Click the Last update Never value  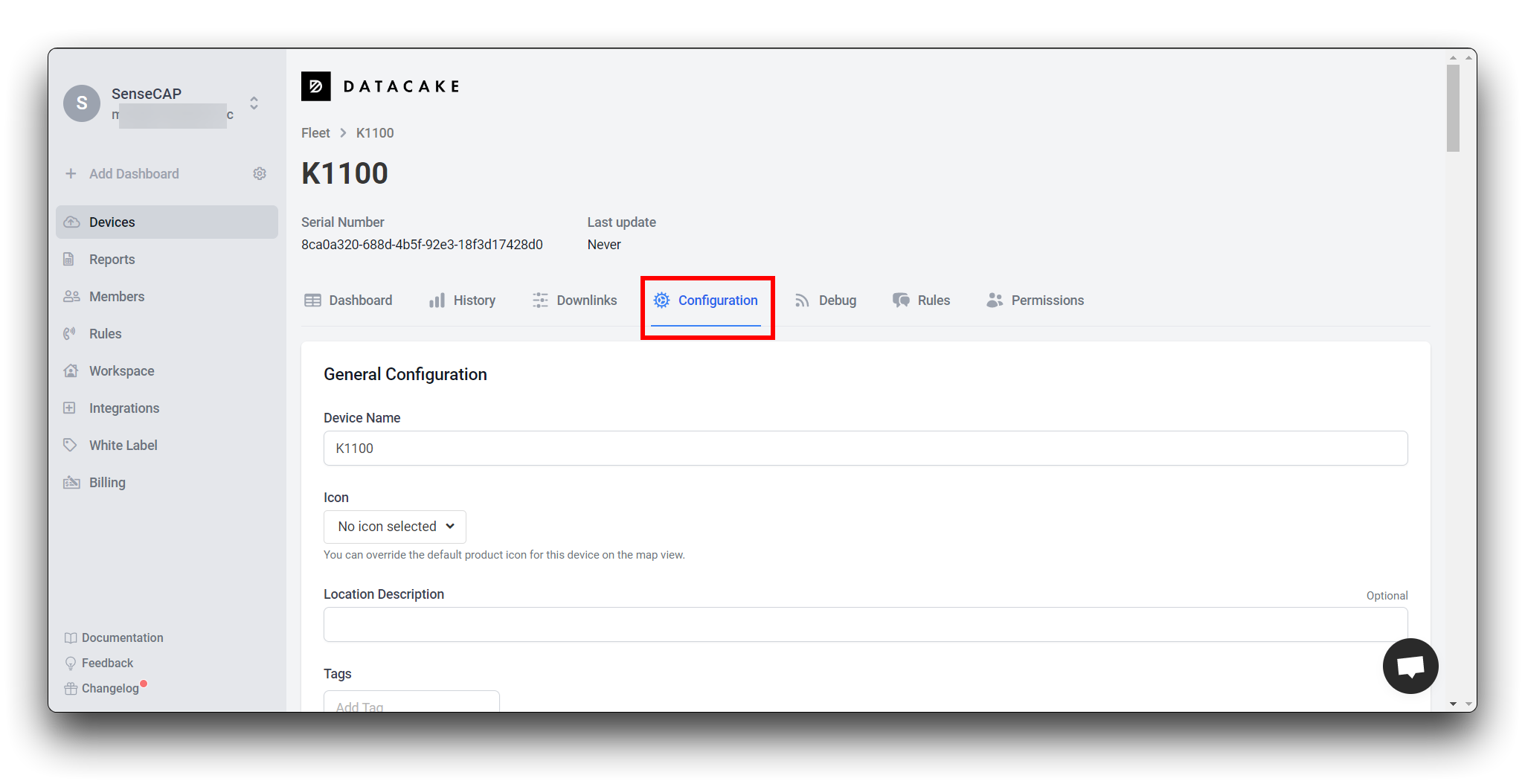pyautogui.click(x=604, y=245)
